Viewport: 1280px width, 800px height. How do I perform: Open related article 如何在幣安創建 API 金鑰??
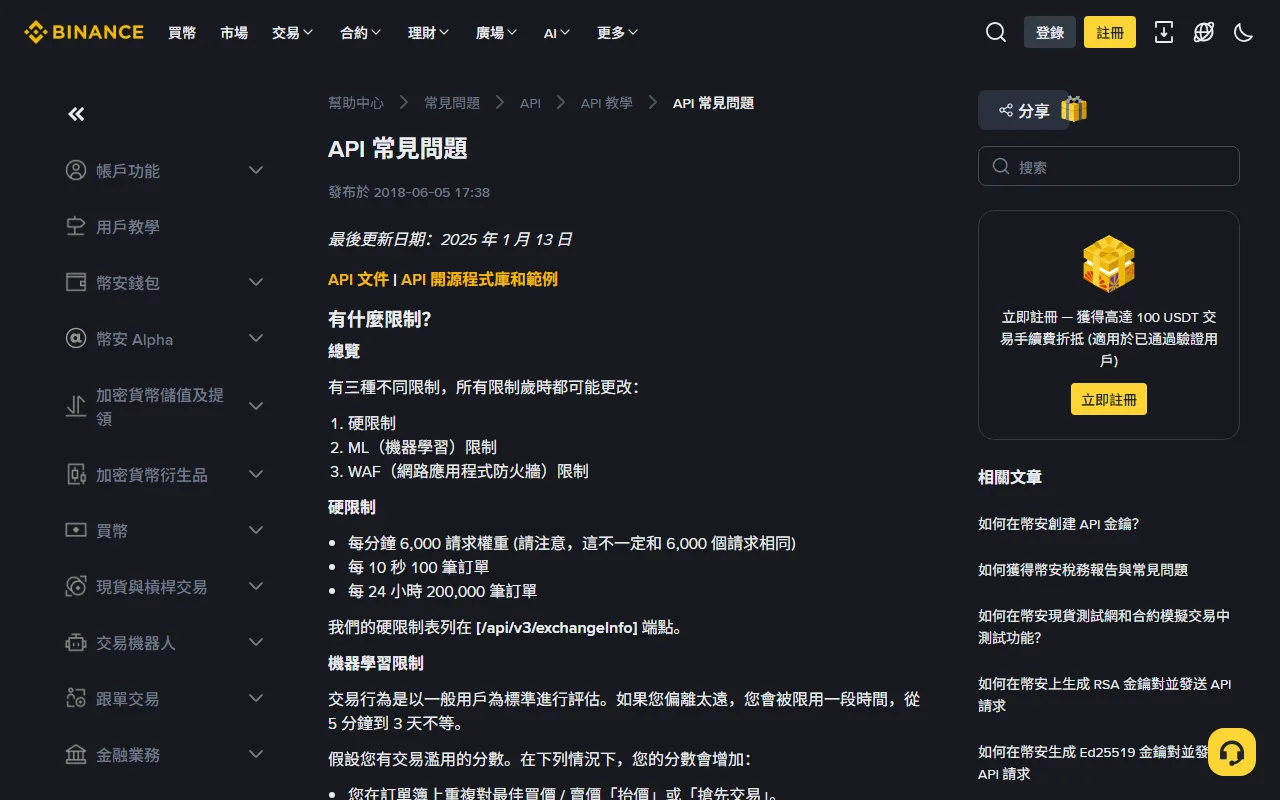[x=1059, y=523]
